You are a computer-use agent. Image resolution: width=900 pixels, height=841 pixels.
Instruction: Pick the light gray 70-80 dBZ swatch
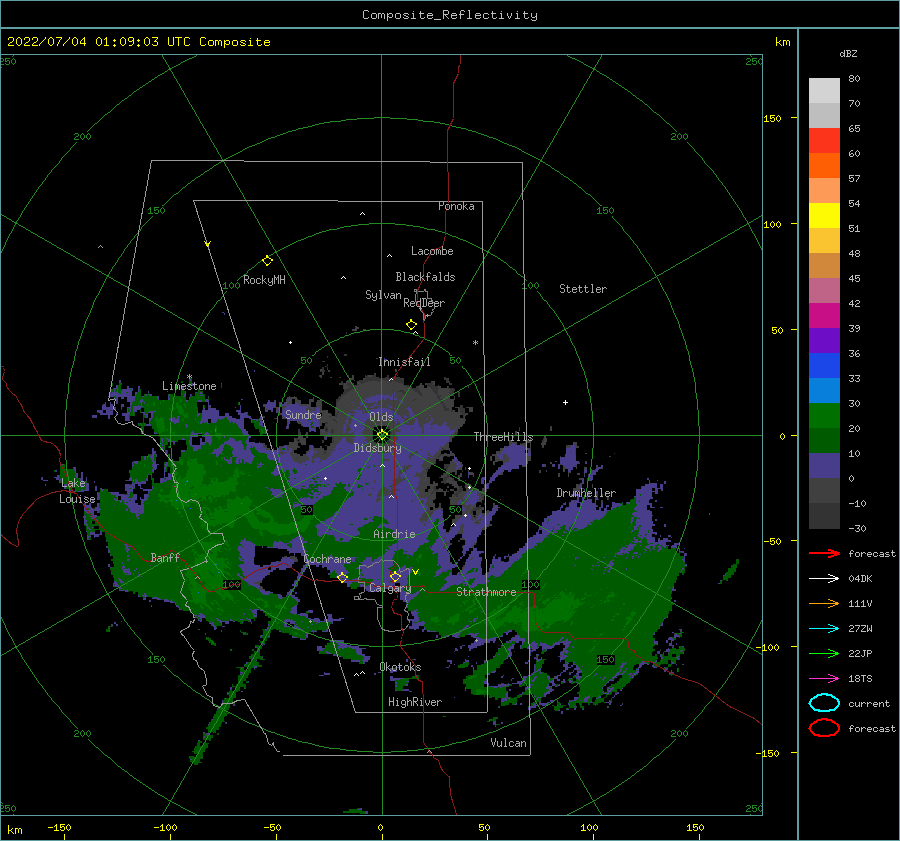point(824,91)
